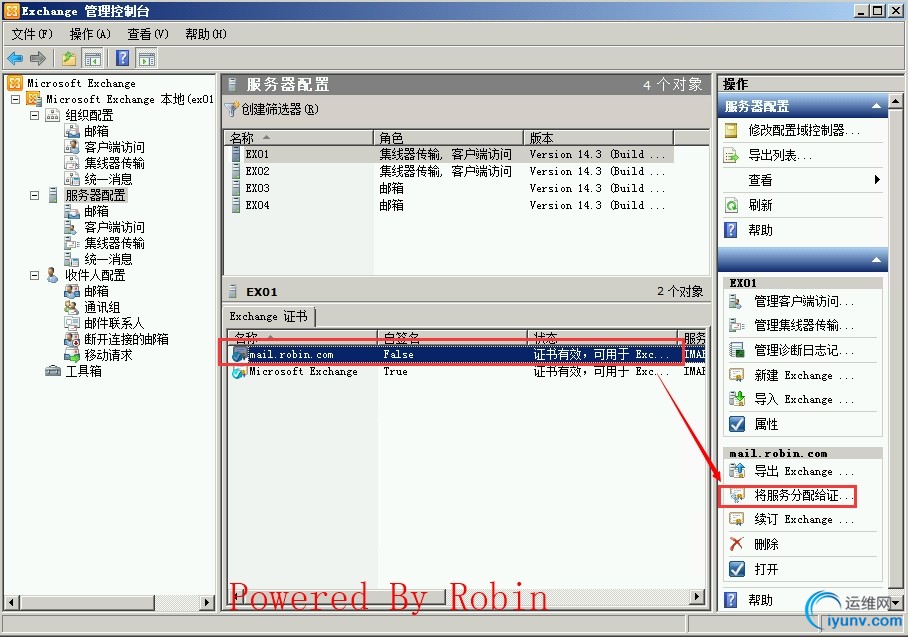The image size is (908, 637).
Task: Click the 刷新 refresh icon
Action: pos(731,205)
